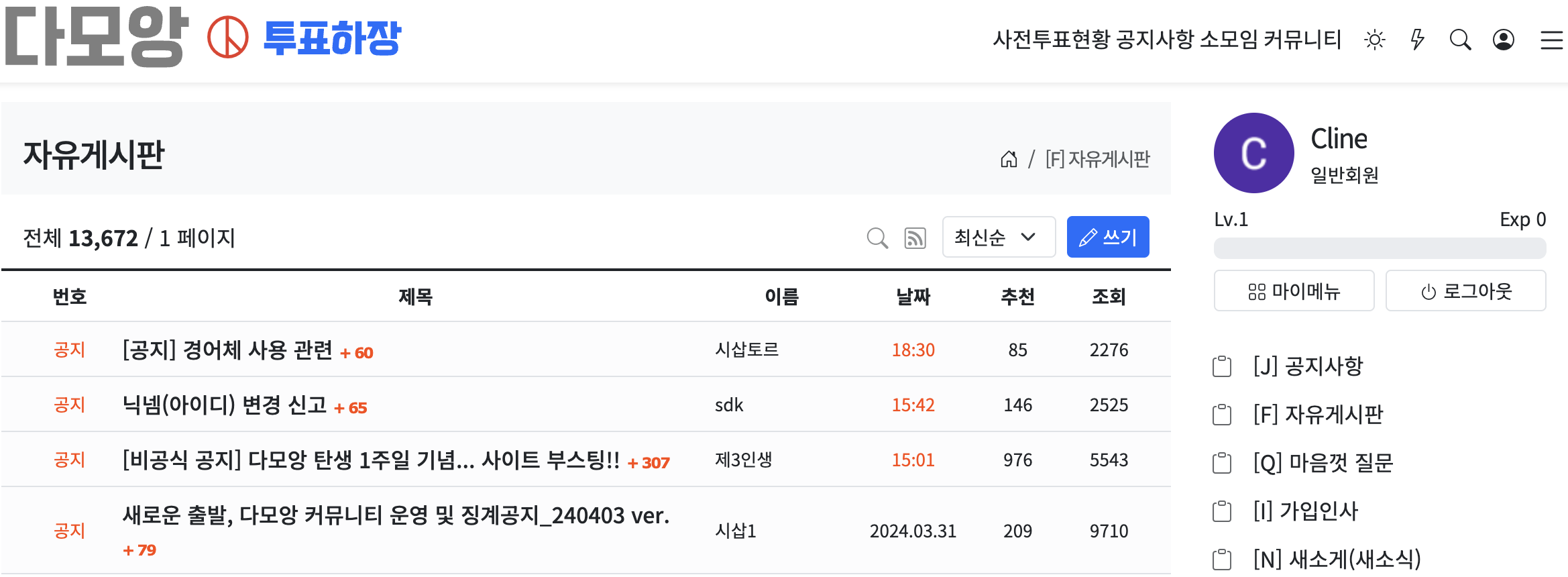Select [Q] 마음껏 질문 board

tap(1323, 463)
